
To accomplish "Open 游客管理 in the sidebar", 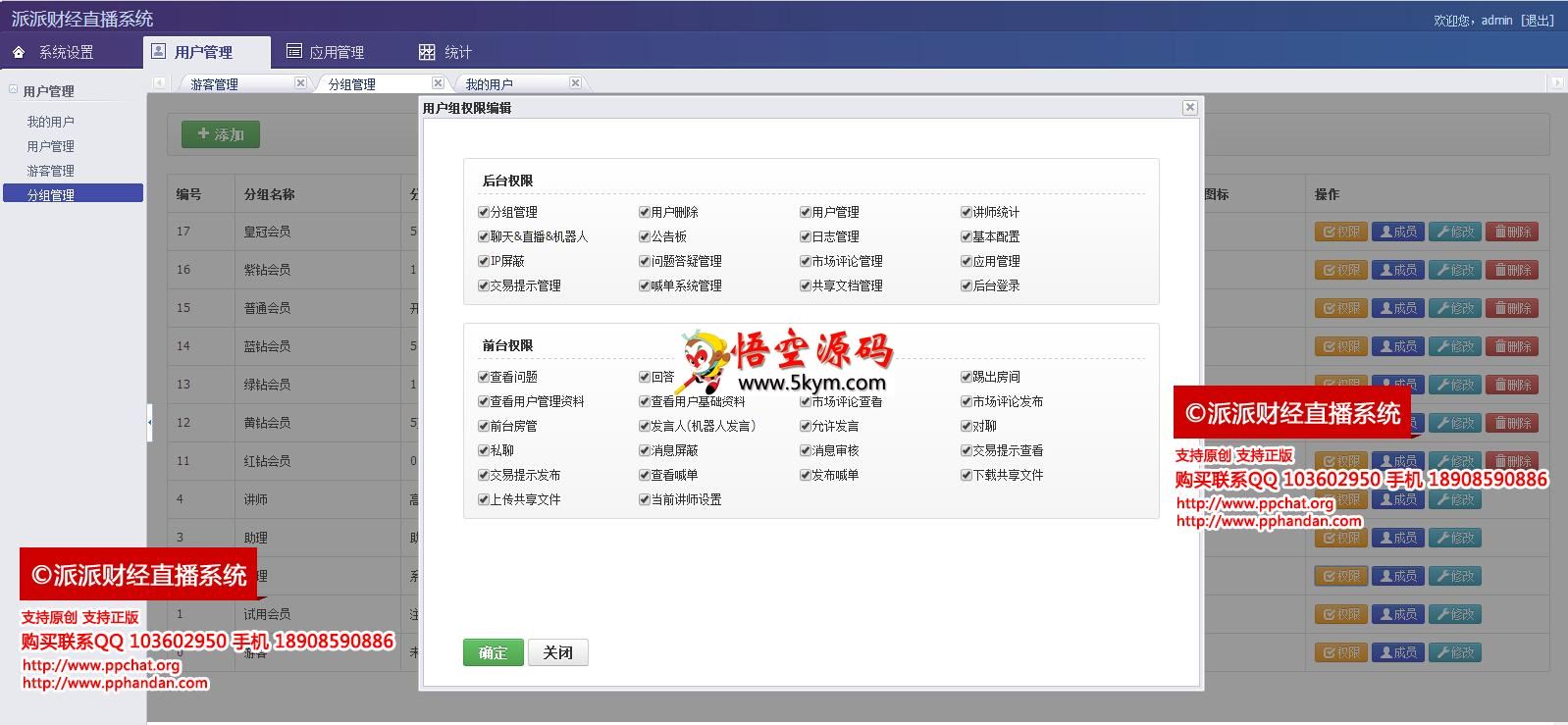I will 51,171.
